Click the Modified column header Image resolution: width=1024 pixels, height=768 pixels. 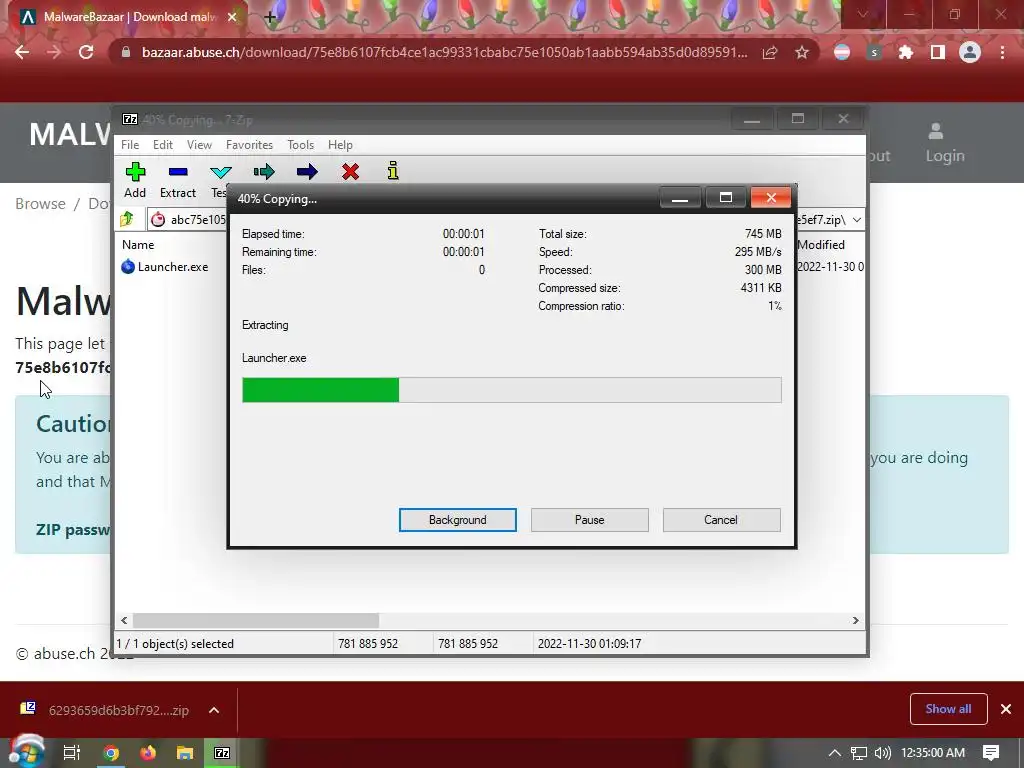[821, 245]
